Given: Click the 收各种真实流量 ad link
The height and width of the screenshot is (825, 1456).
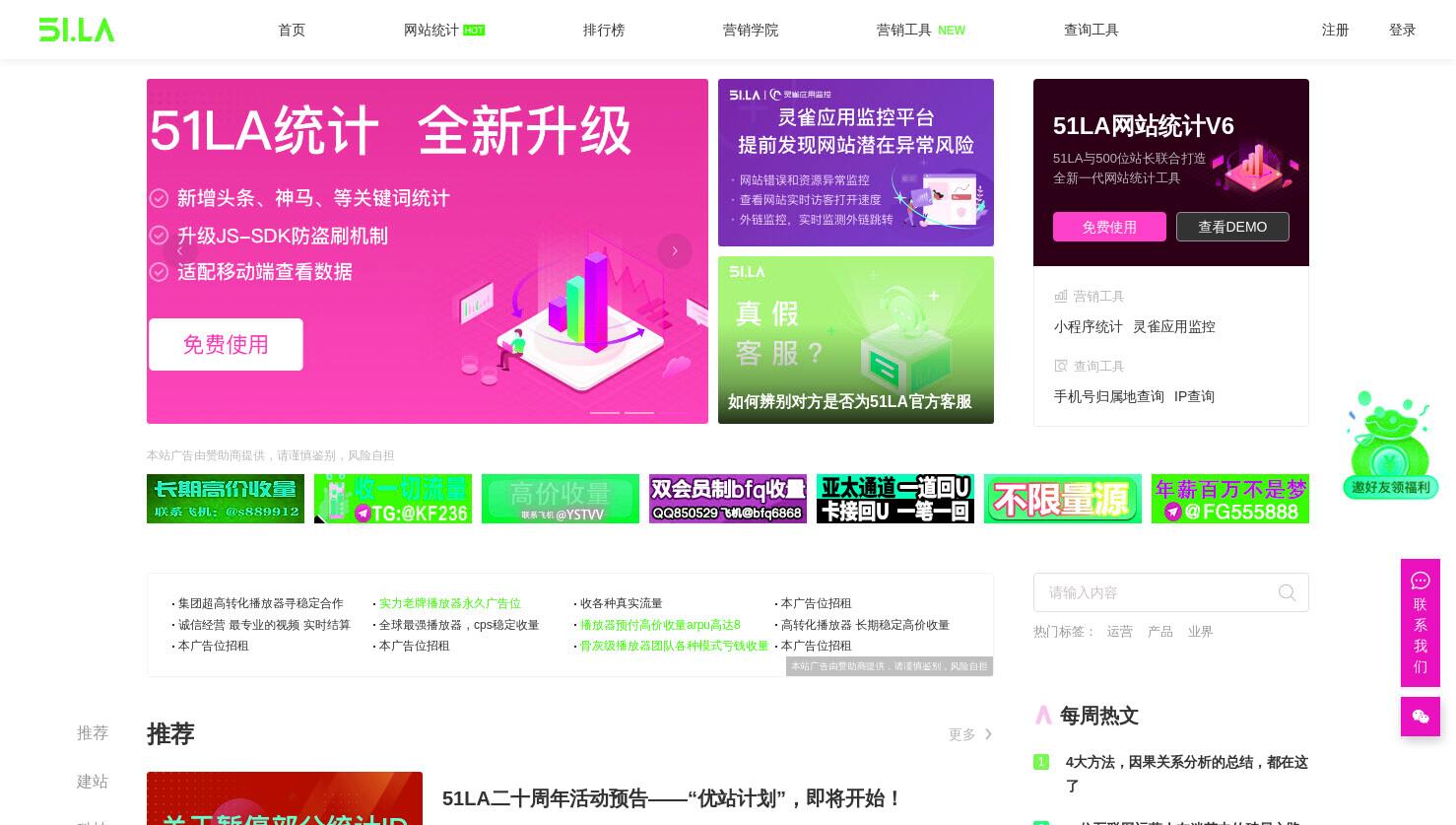Looking at the screenshot, I should [622, 603].
